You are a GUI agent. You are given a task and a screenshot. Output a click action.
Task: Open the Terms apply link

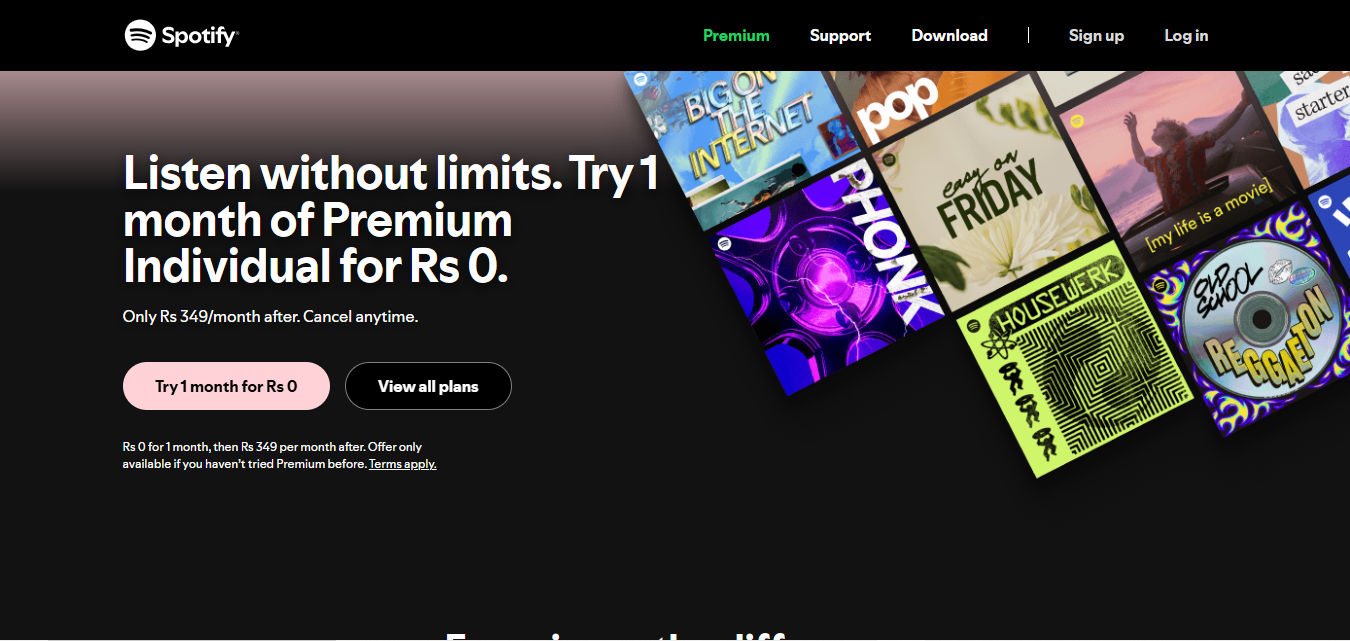[x=403, y=464]
